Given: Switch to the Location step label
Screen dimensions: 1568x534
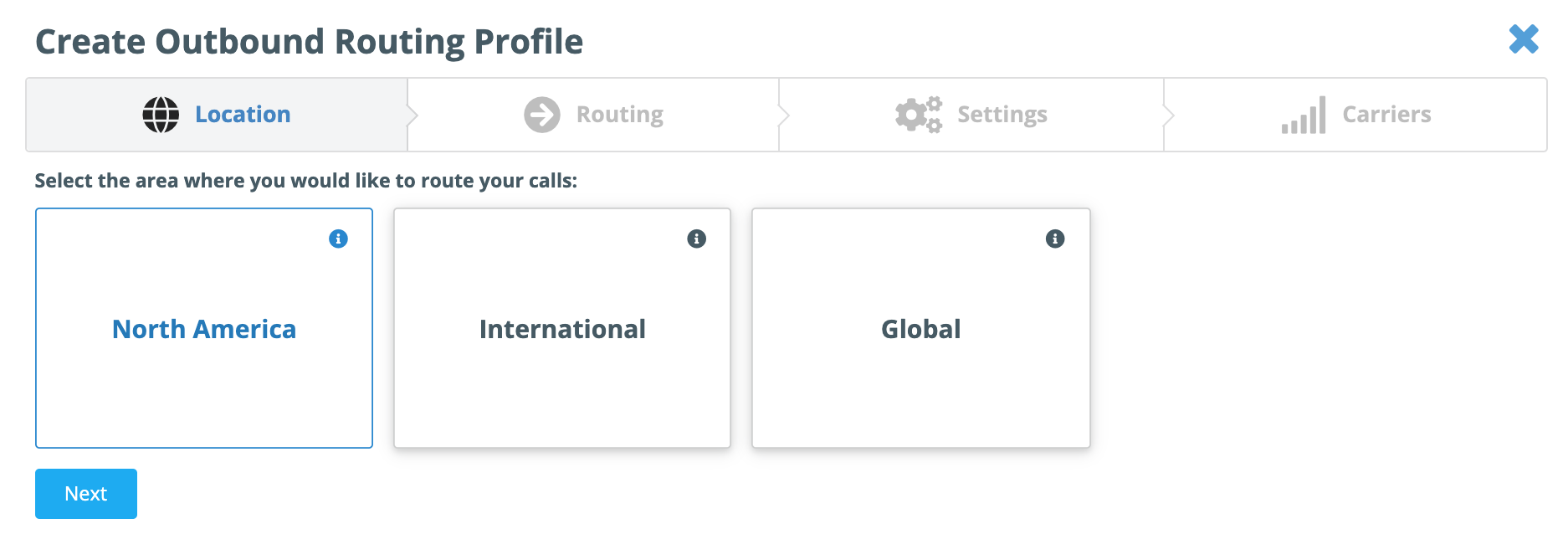Looking at the screenshot, I should click(243, 115).
